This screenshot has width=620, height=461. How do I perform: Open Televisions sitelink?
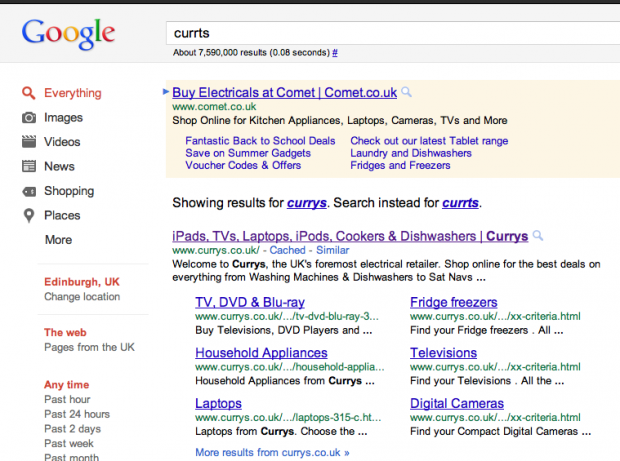(x=443, y=353)
